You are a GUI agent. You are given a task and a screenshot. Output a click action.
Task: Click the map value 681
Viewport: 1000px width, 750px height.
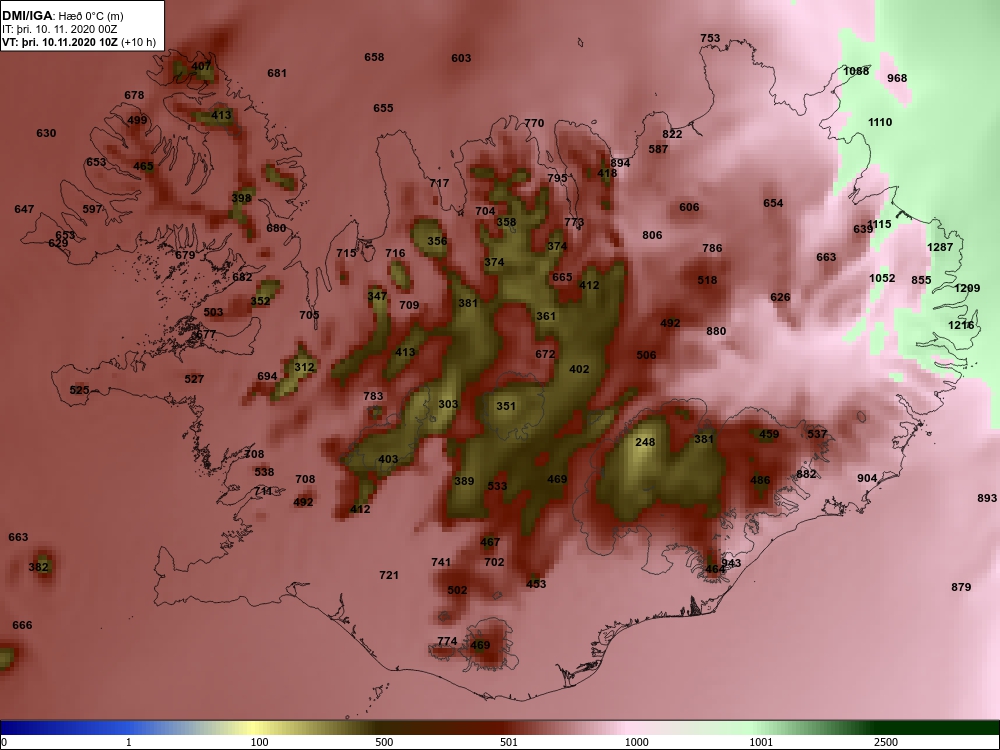[277, 73]
